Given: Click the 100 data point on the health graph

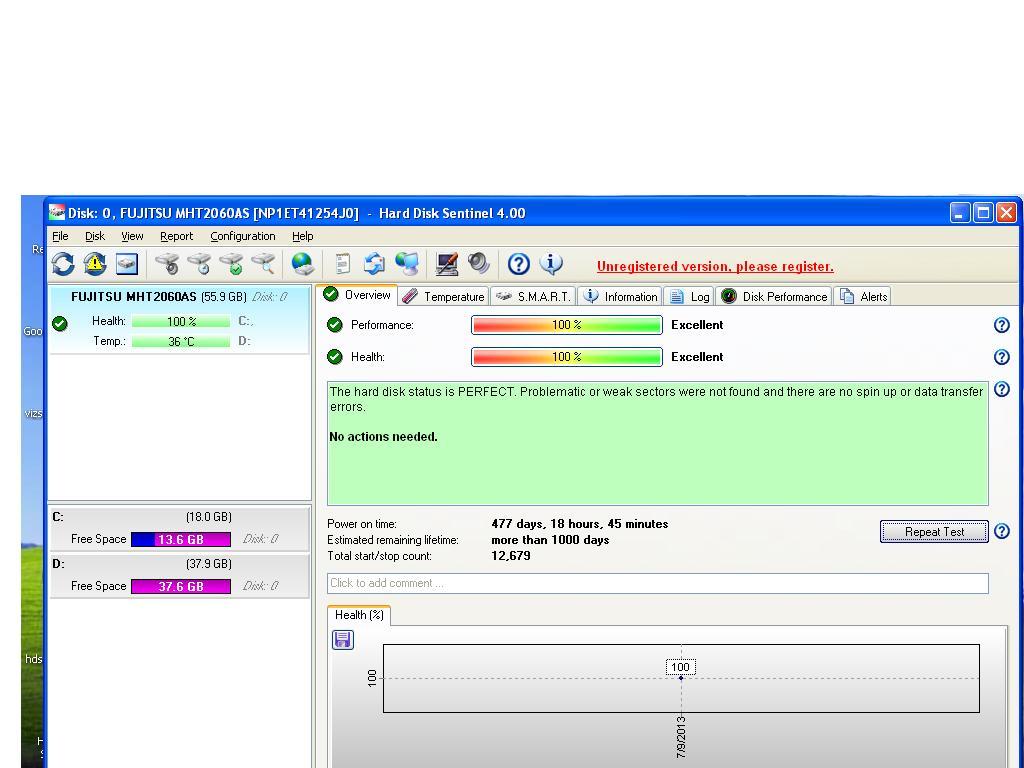Looking at the screenshot, I should point(681,678).
